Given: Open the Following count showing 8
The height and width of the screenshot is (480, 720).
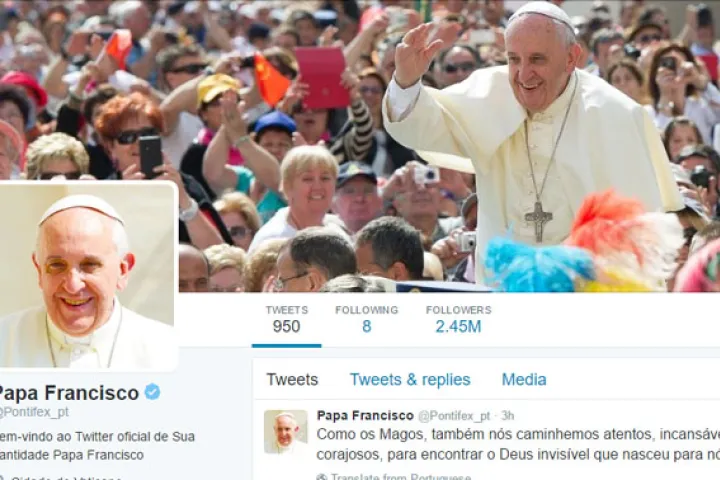Looking at the screenshot, I should click(366, 320).
